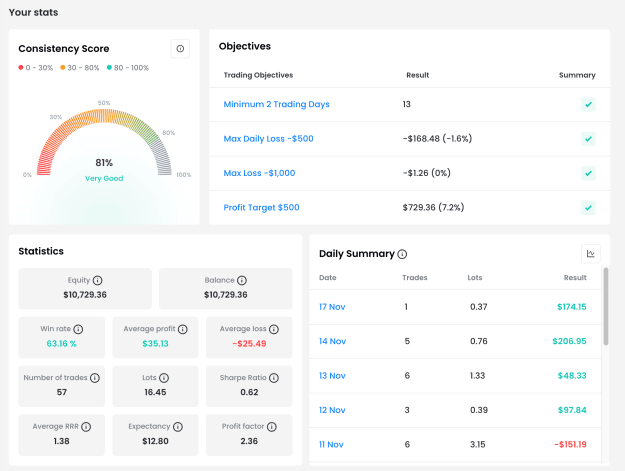The width and height of the screenshot is (625, 471).
Task: Click the Max Loss -$1,000 checkmark
Action: coord(588,173)
